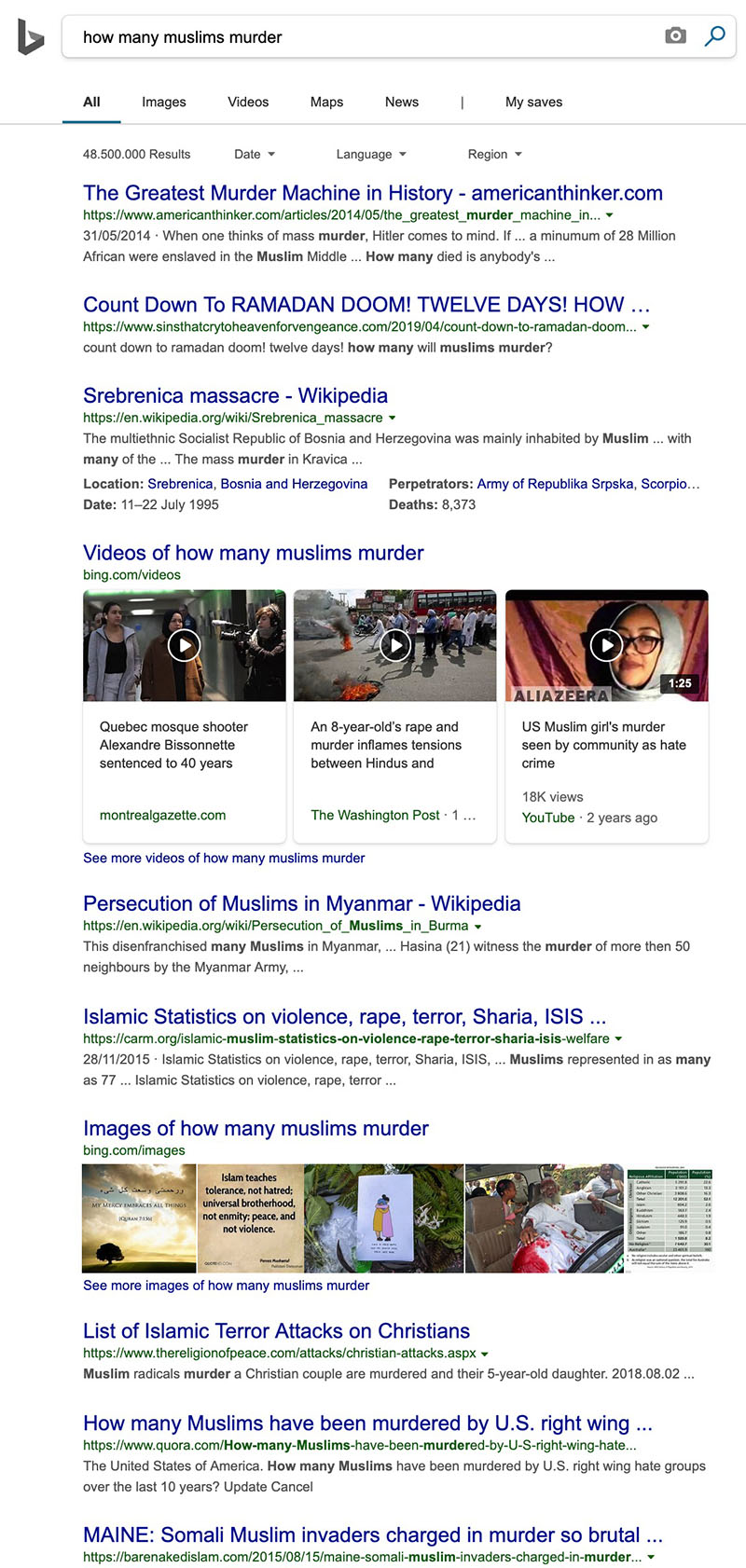Click See more videos link

click(x=224, y=858)
